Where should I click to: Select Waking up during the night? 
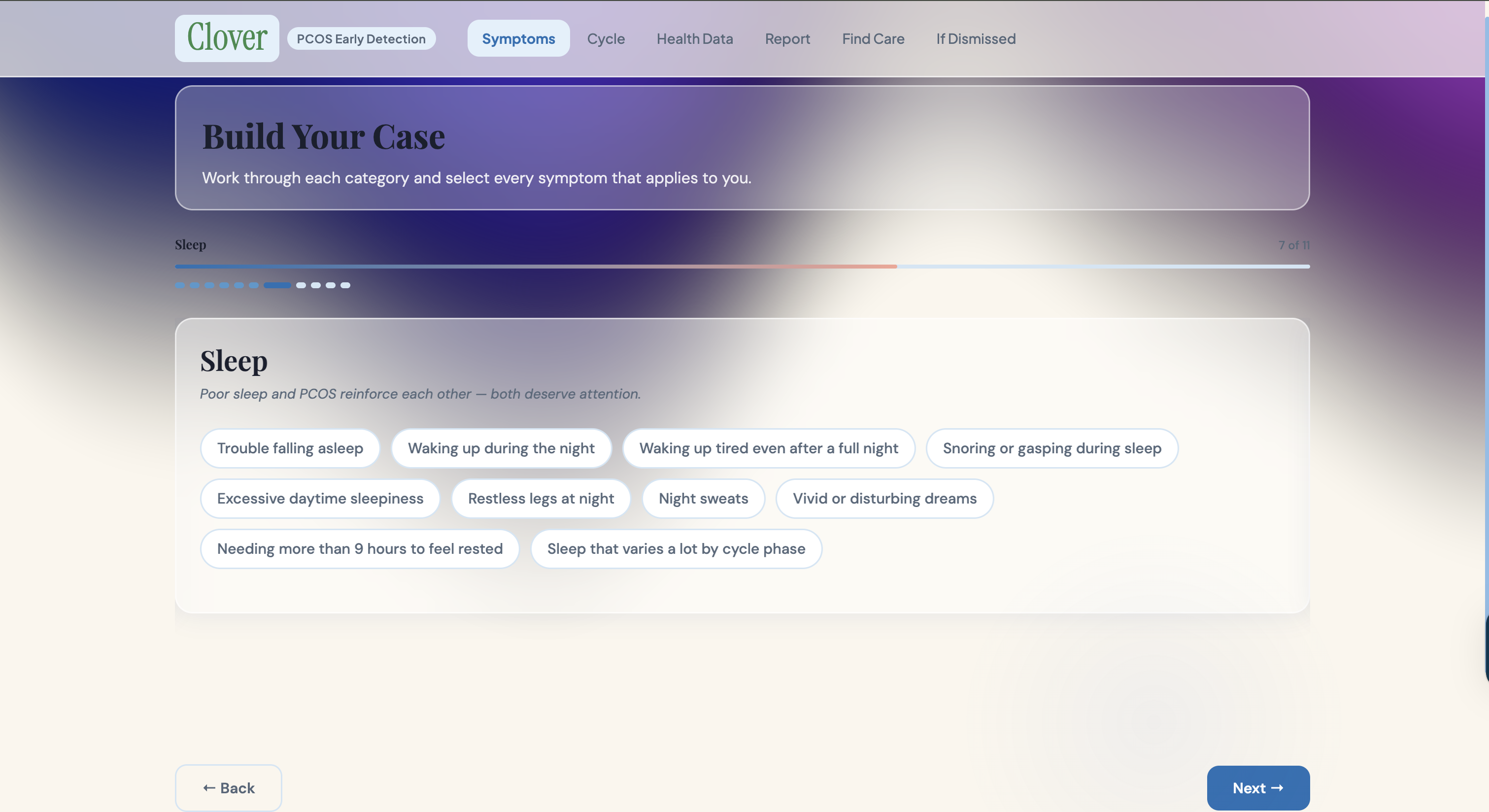pyautogui.click(x=501, y=448)
